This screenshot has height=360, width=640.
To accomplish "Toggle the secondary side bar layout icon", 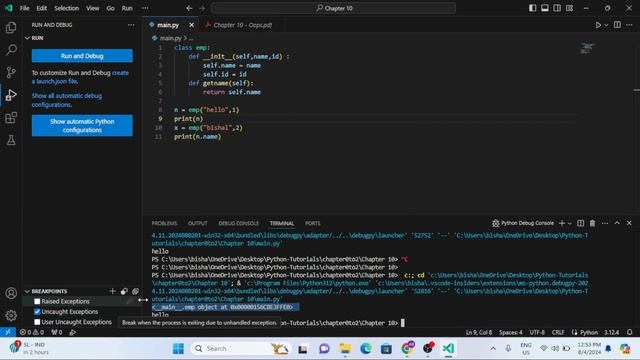I will [557, 8].
